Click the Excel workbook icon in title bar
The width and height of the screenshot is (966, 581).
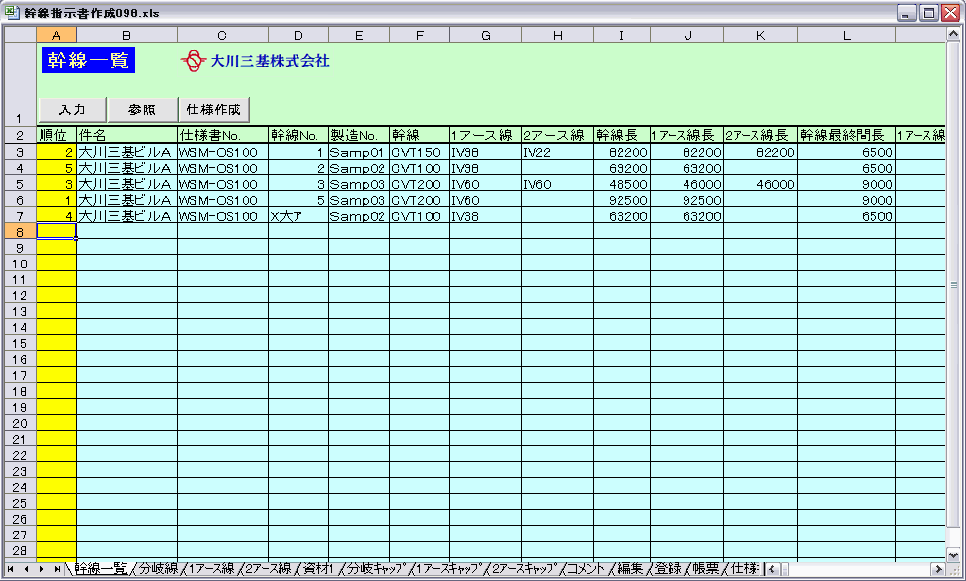click(x=12, y=13)
